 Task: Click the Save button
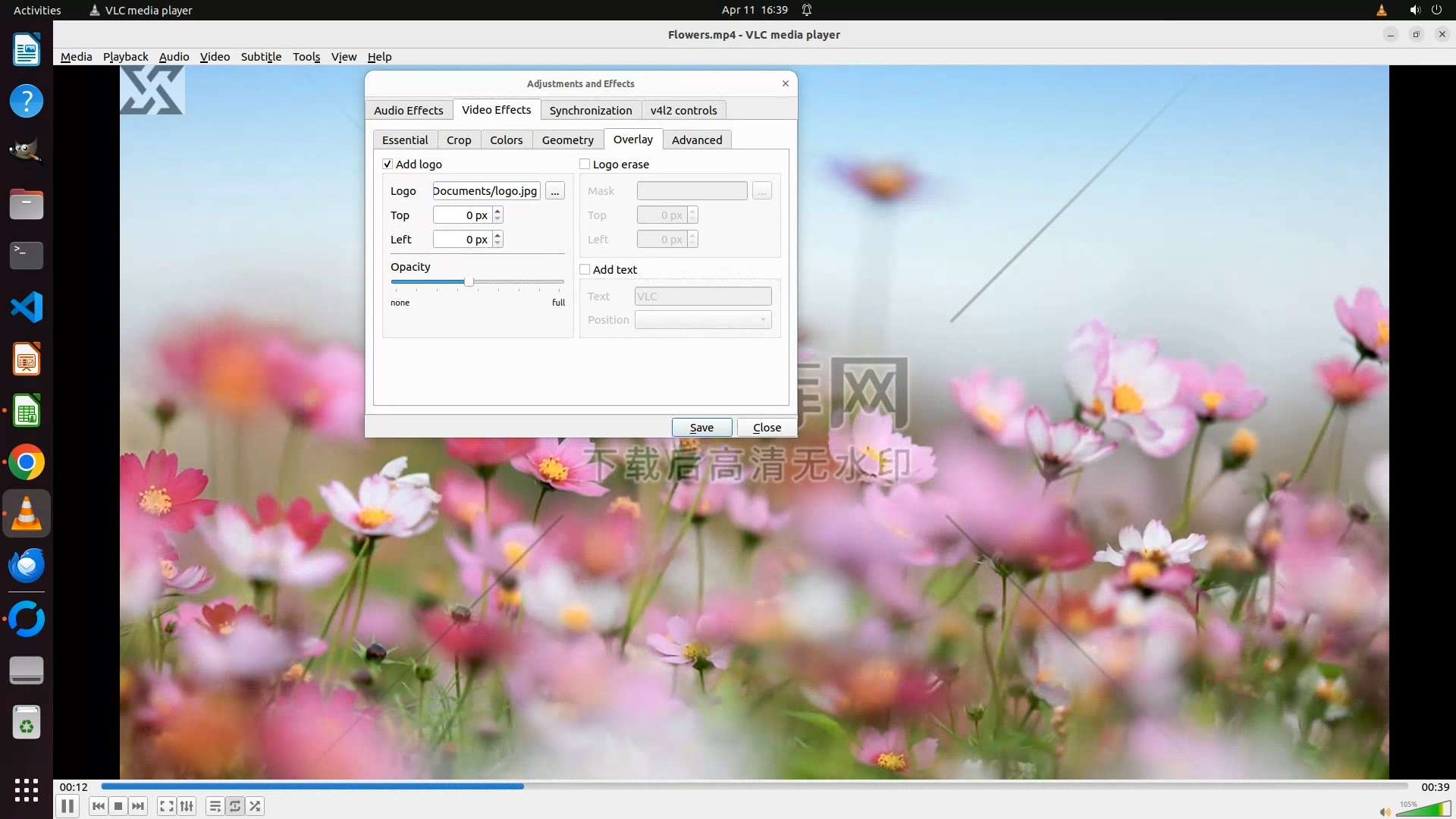[701, 428]
